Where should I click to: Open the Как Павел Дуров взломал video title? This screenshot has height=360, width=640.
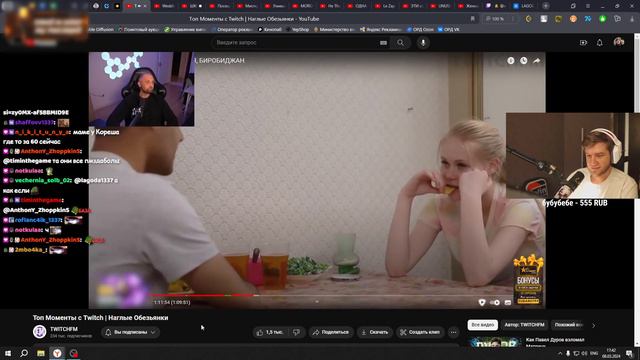pos(555,340)
